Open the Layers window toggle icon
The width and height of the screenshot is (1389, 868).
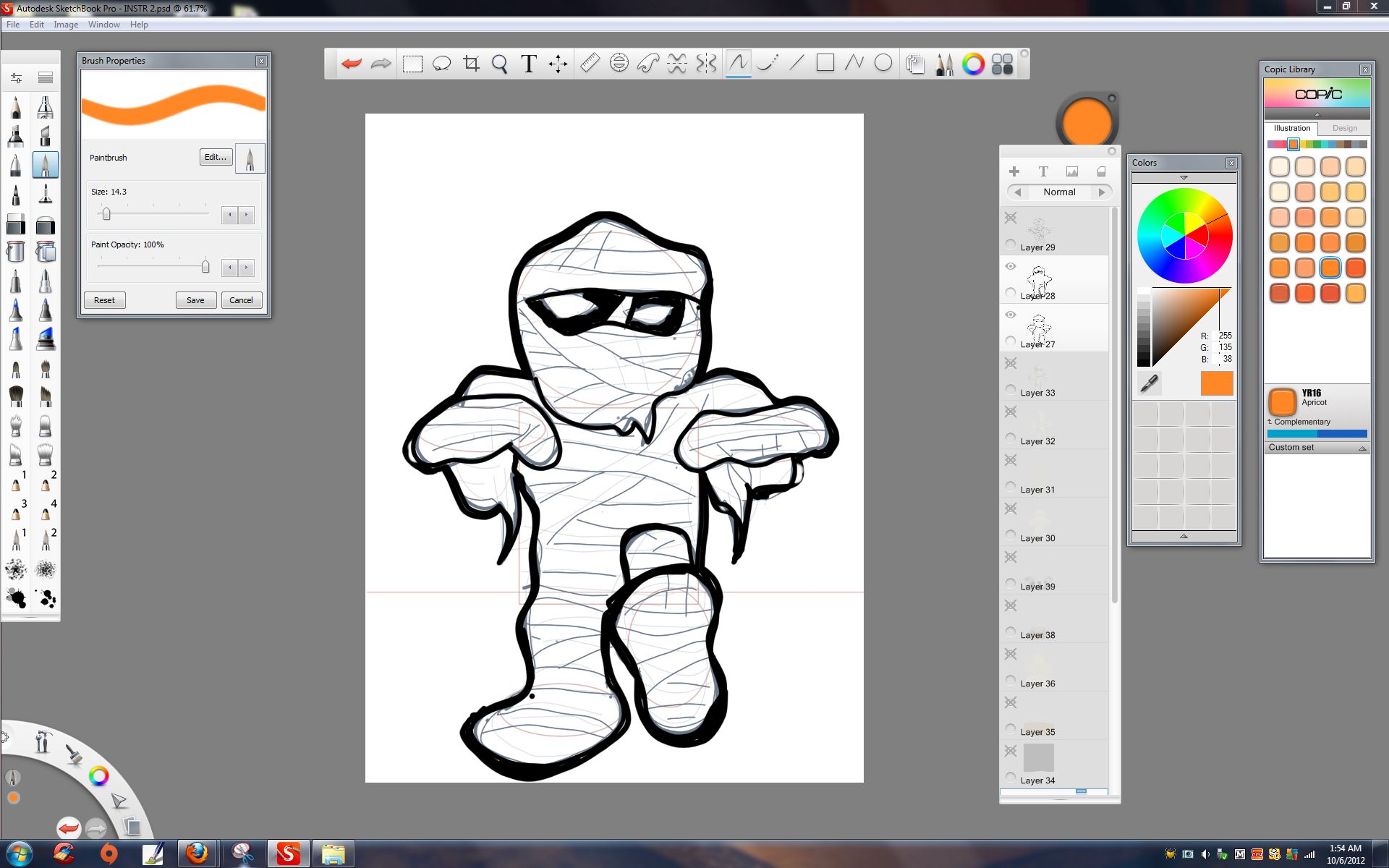click(x=915, y=64)
